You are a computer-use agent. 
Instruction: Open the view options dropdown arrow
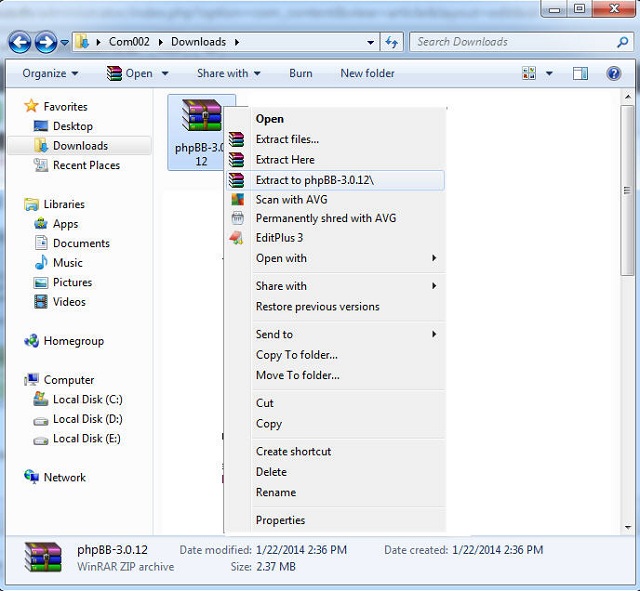pyautogui.click(x=549, y=73)
